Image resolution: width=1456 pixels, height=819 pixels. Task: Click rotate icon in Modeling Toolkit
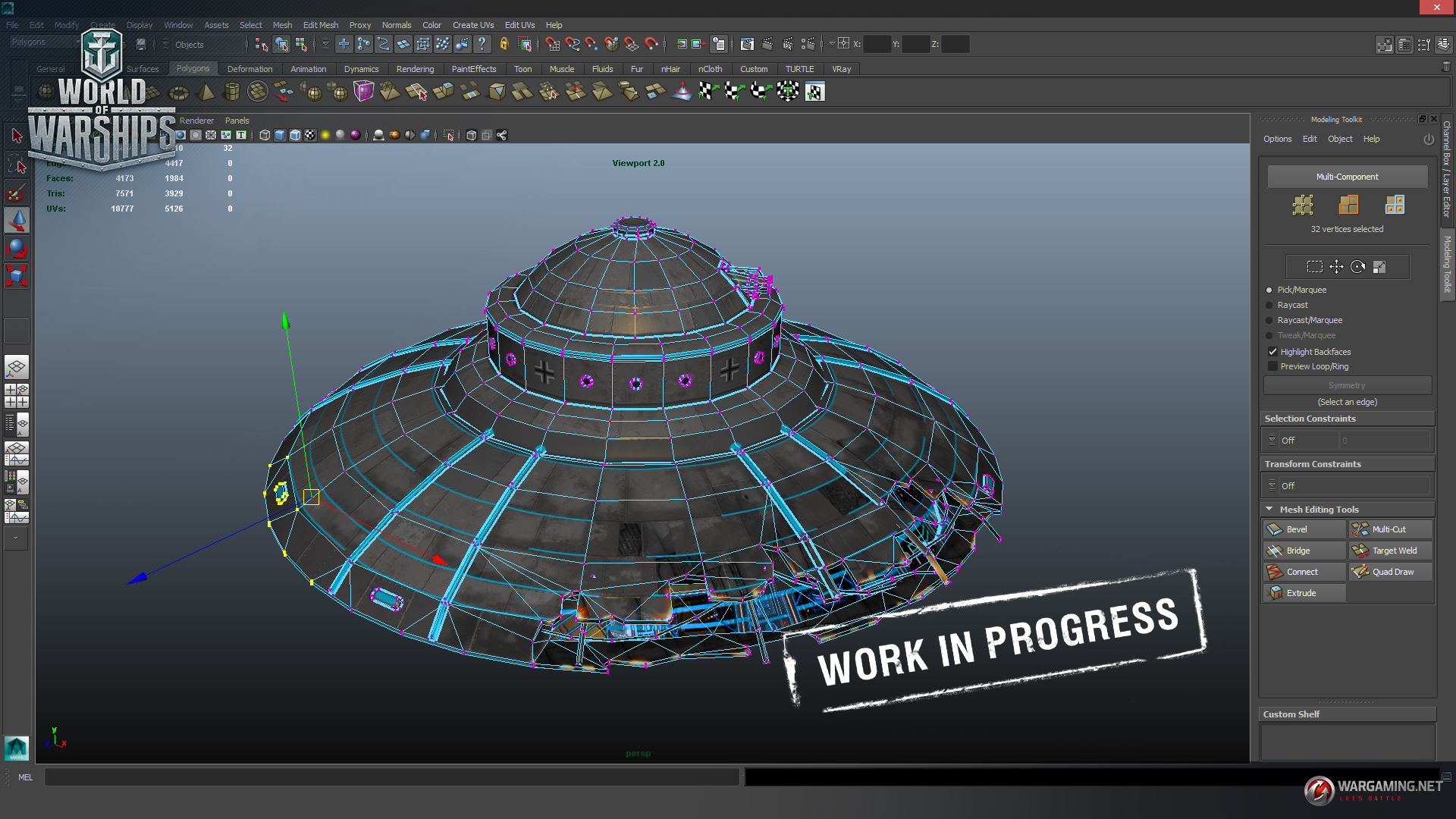[x=1357, y=267]
